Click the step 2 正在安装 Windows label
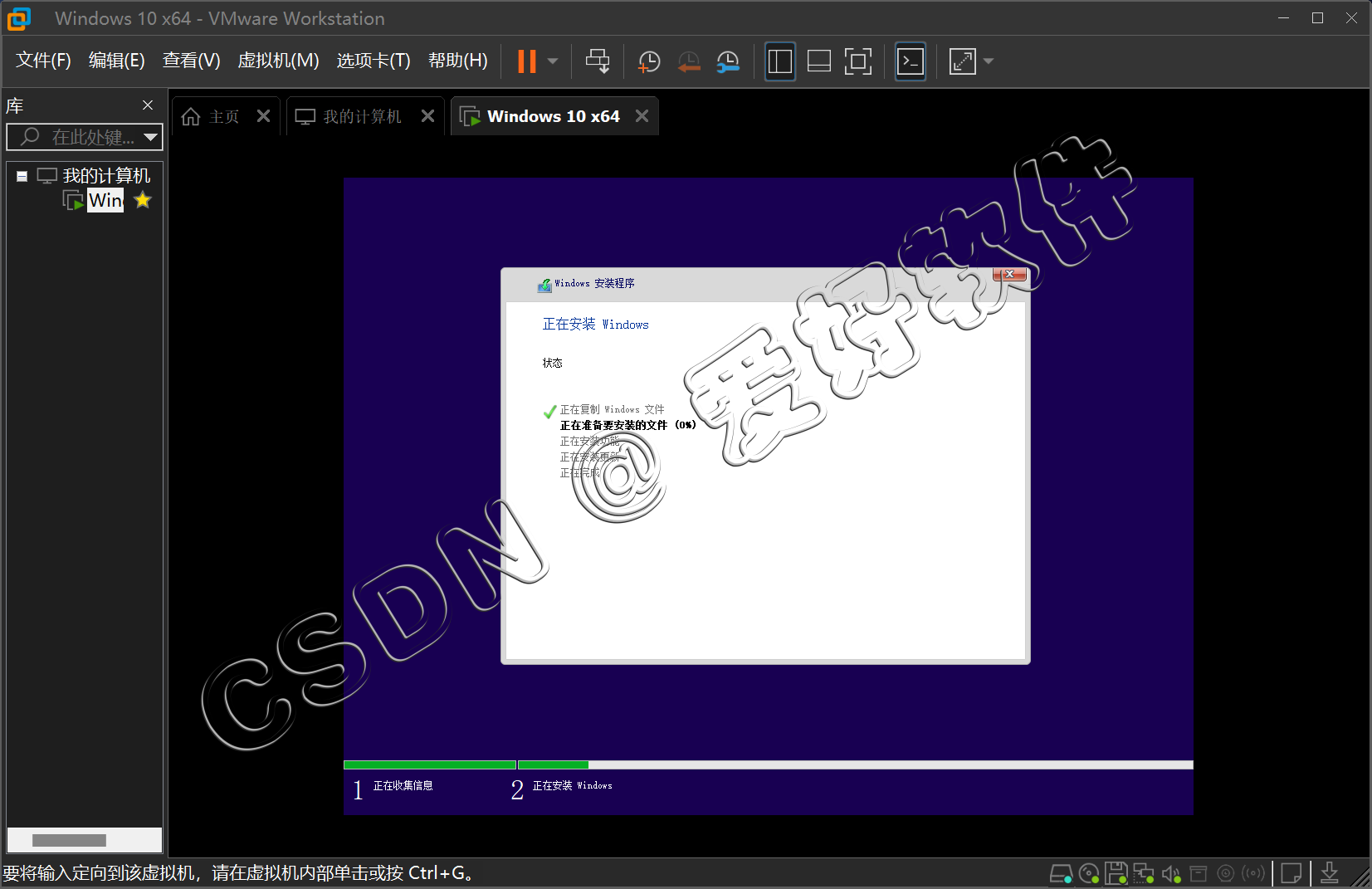Viewport: 1372px width, 889px height. (573, 786)
